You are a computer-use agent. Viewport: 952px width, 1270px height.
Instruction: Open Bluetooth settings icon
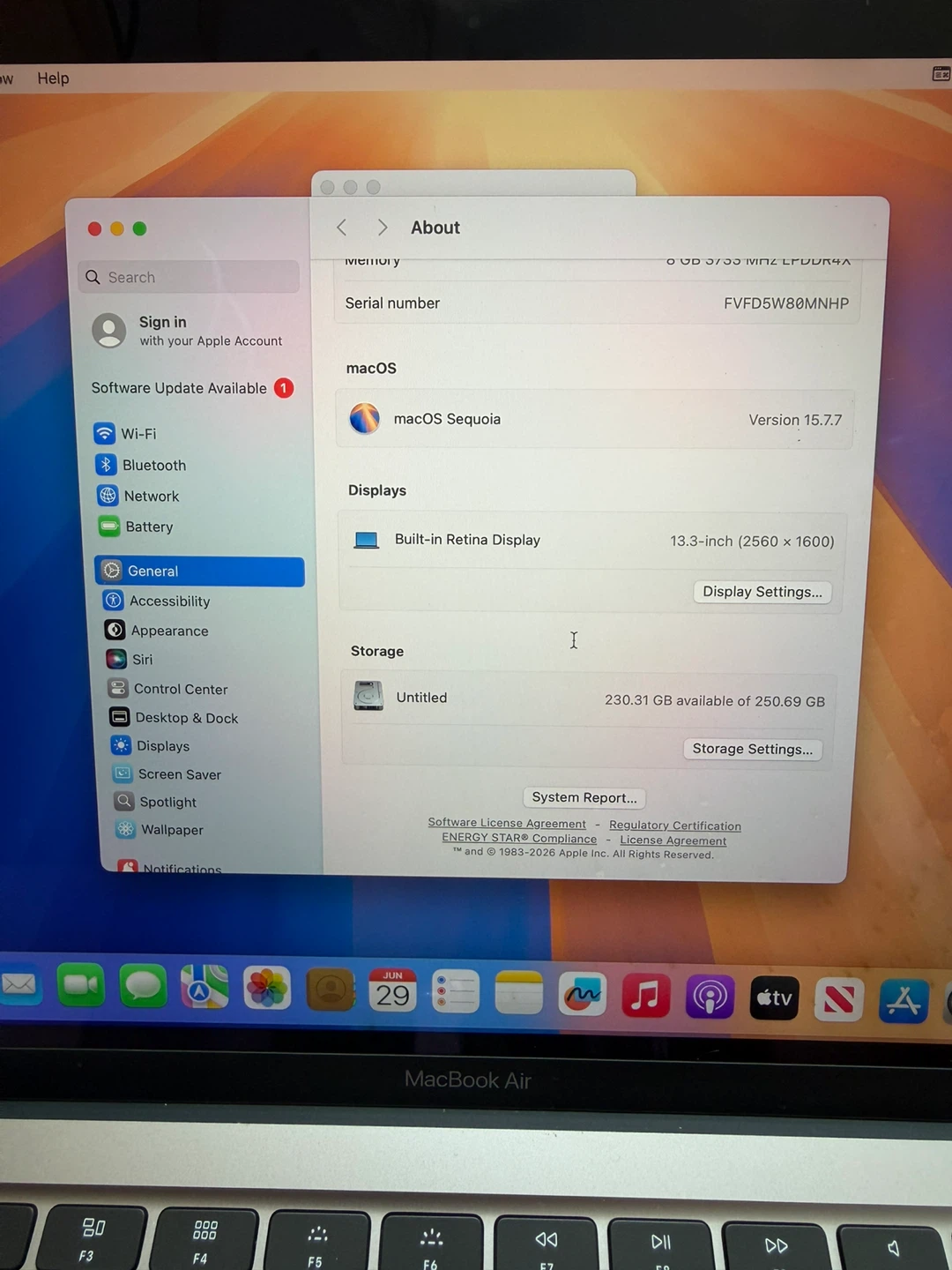pyautogui.click(x=106, y=465)
